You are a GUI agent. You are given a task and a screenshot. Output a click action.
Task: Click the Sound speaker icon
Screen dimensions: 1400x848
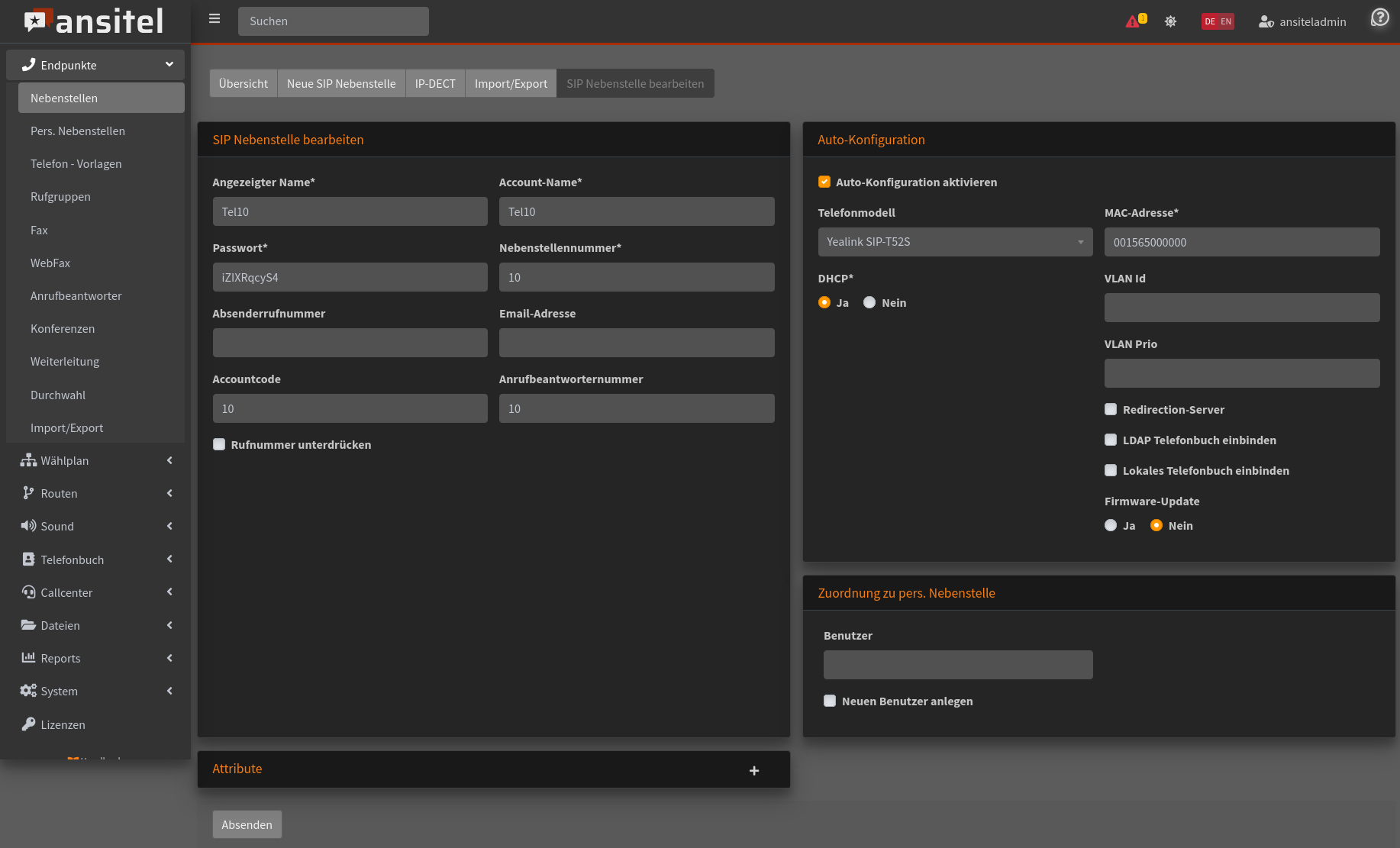28,526
